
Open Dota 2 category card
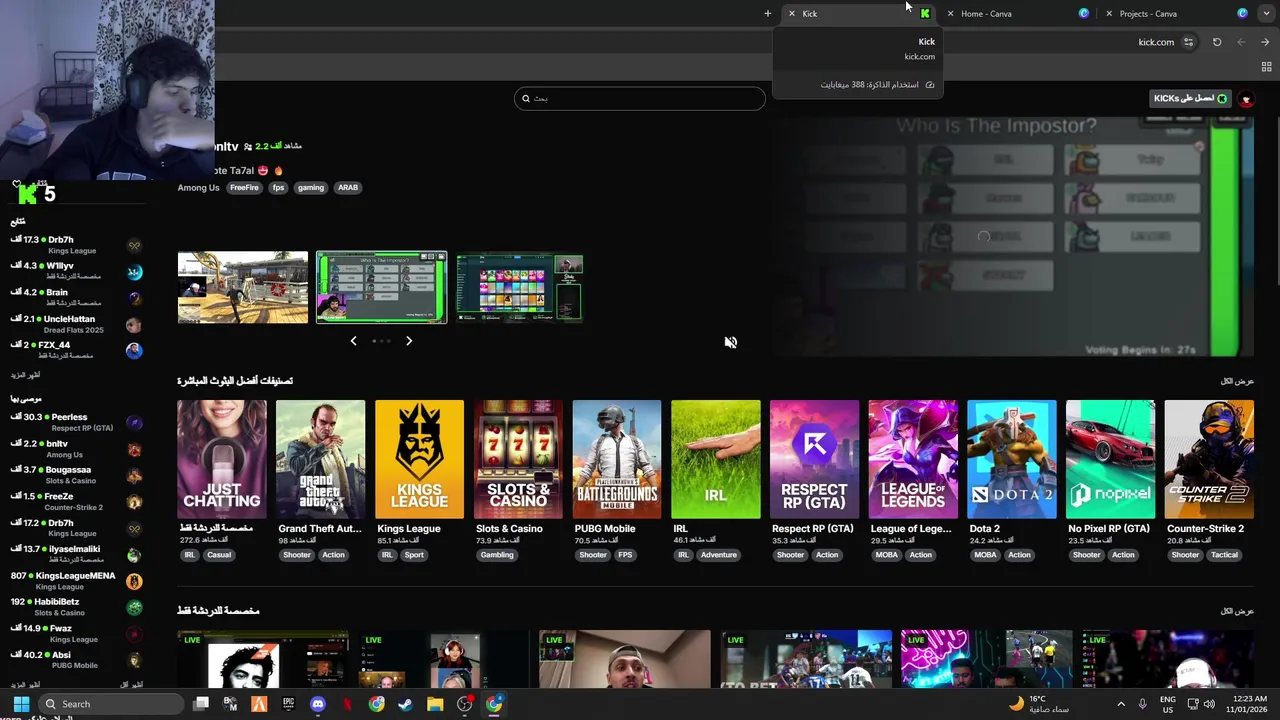[x=1012, y=459]
